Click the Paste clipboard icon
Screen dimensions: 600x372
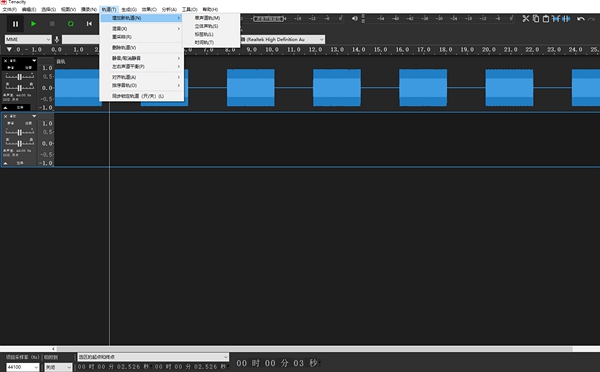pyautogui.click(x=546, y=18)
